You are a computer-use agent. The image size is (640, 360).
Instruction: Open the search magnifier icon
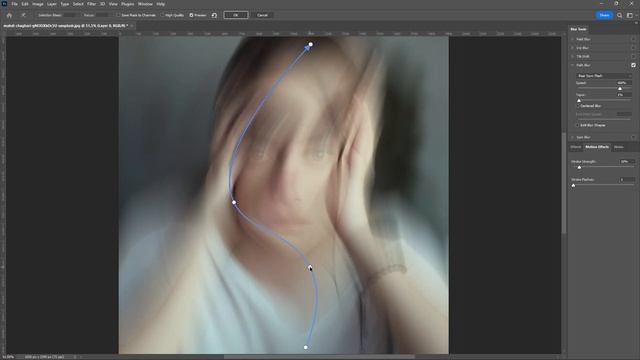click(620, 15)
